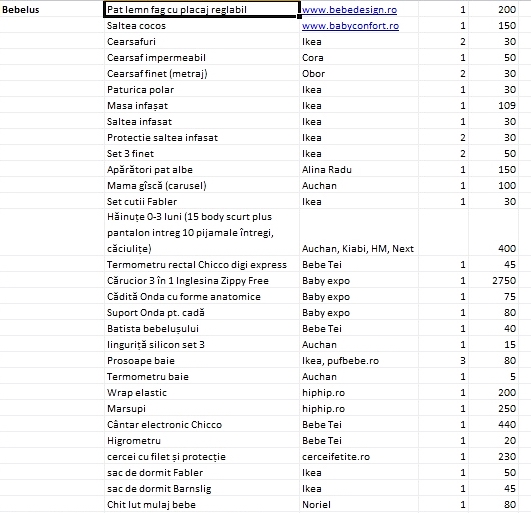Image resolution: width=531 pixels, height=513 pixels.
Task: Click 'sac de dormit Barnslig' cell
Action: click(202, 489)
